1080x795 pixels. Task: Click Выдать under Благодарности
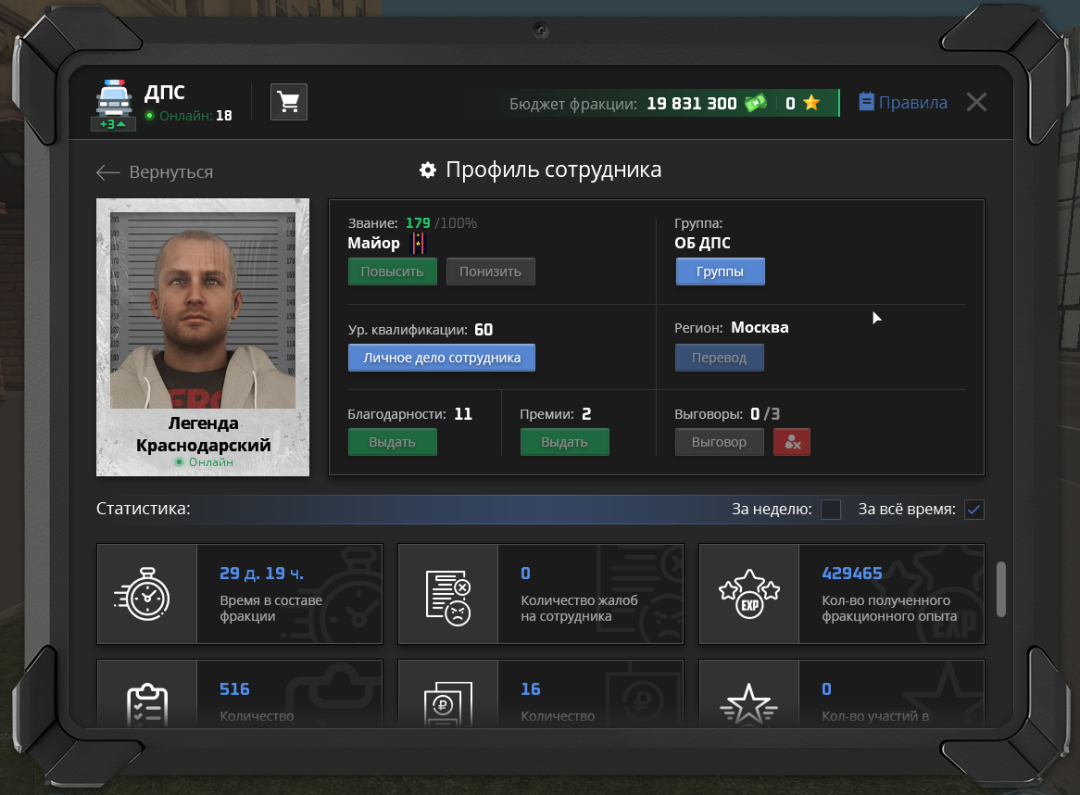point(392,442)
